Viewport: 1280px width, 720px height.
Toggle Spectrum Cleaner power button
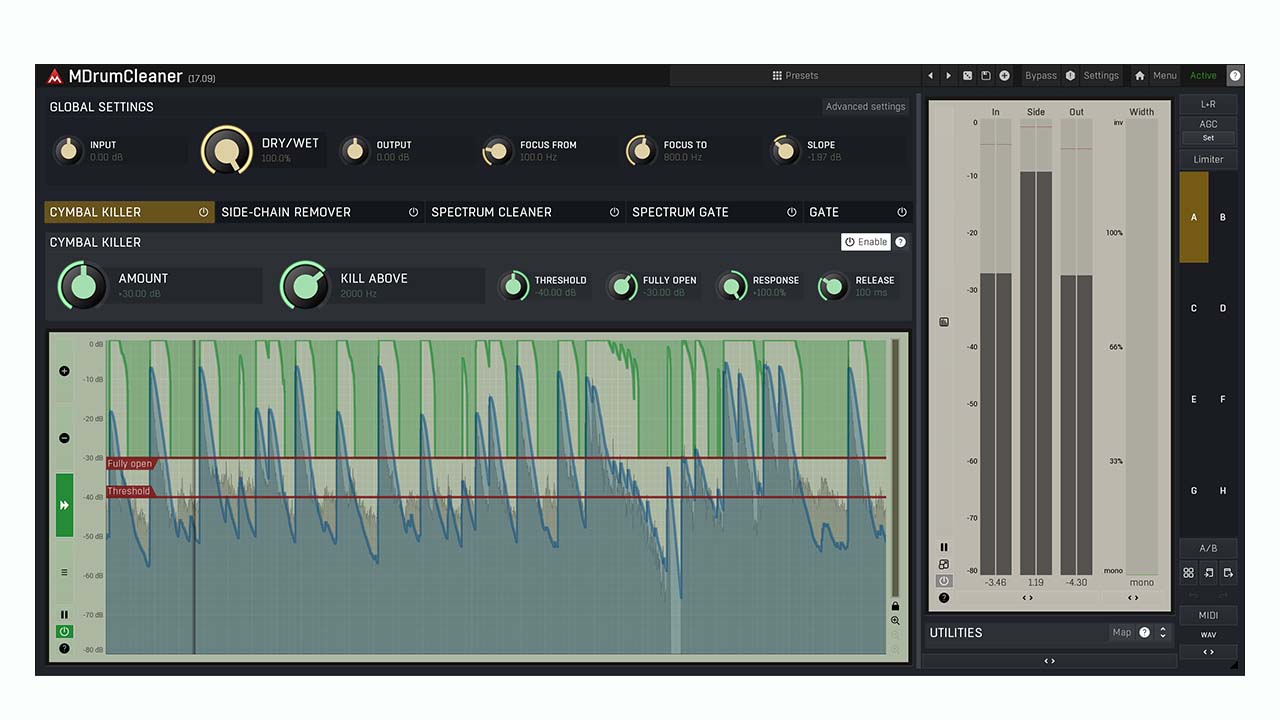point(614,212)
